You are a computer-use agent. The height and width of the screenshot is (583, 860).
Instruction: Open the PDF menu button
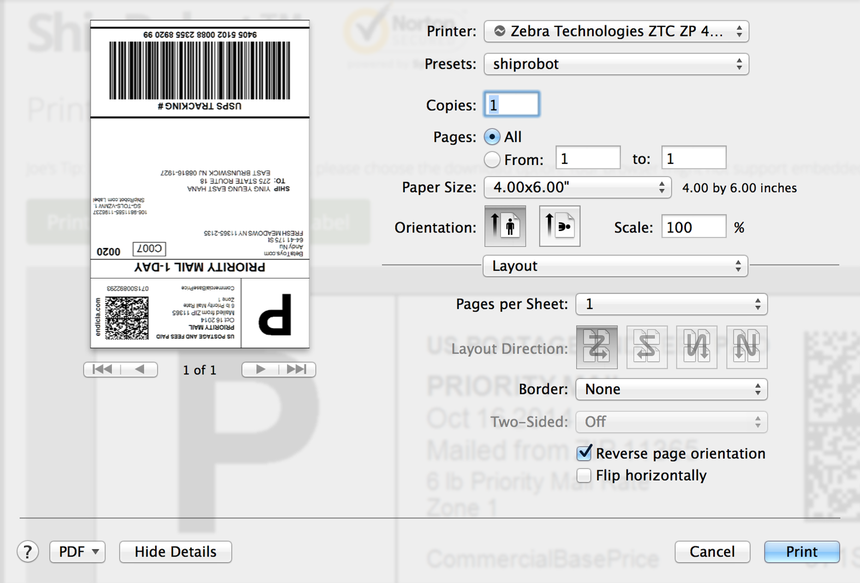coord(77,552)
